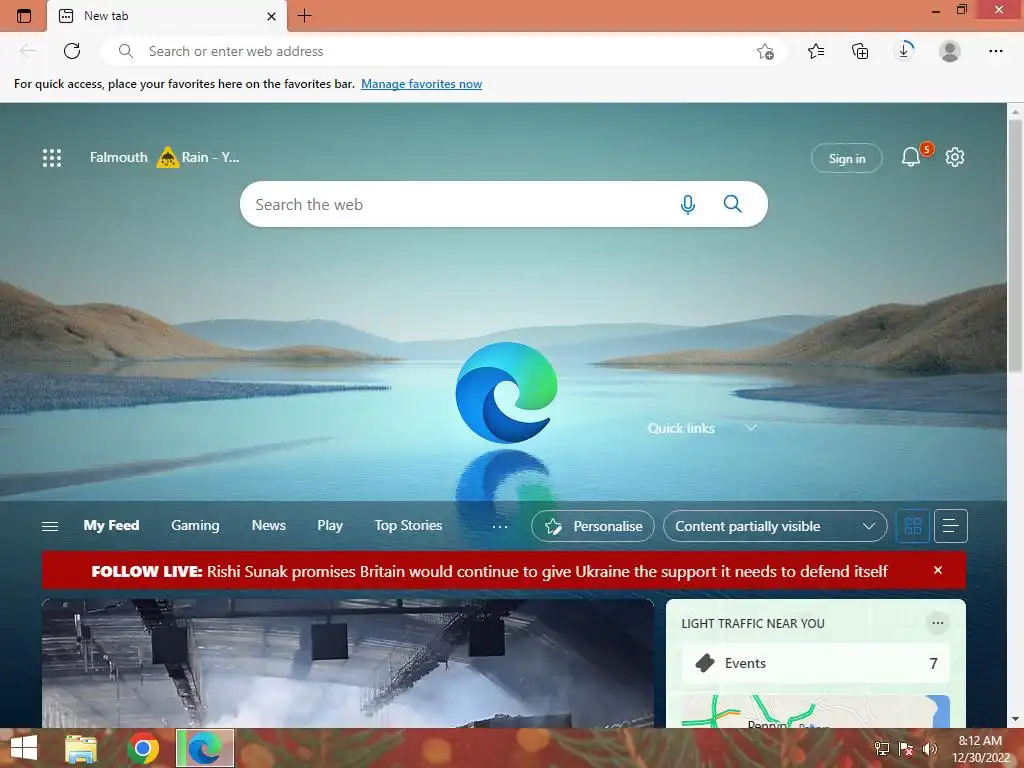Launch Google Chrome from taskbar

143,748
